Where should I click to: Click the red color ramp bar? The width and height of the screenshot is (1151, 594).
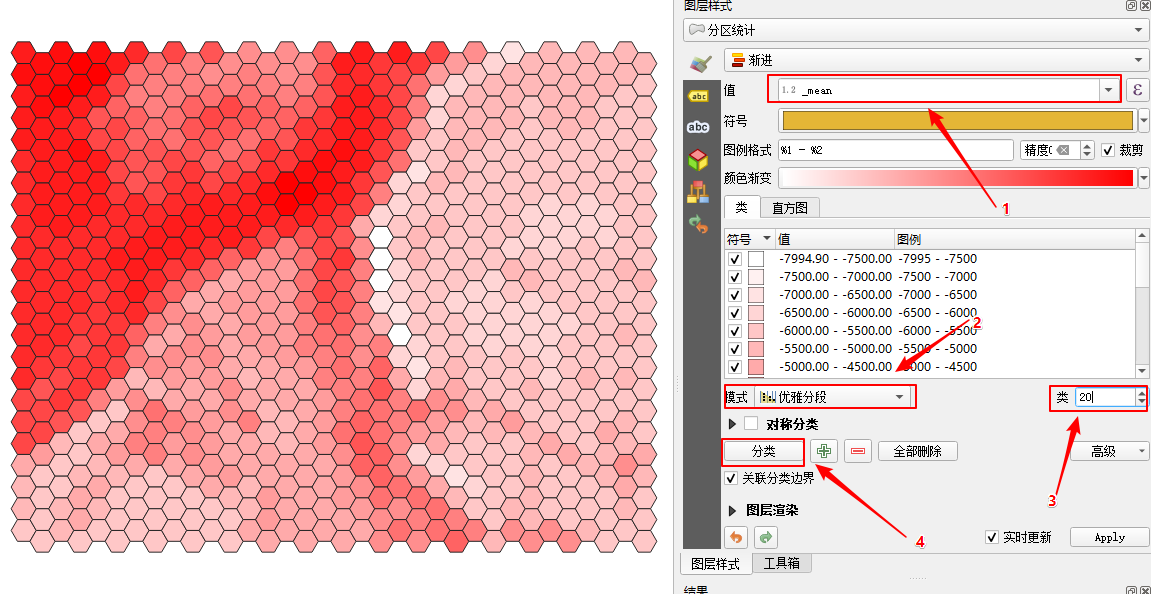pyautogui.click(x=957, y=178)
